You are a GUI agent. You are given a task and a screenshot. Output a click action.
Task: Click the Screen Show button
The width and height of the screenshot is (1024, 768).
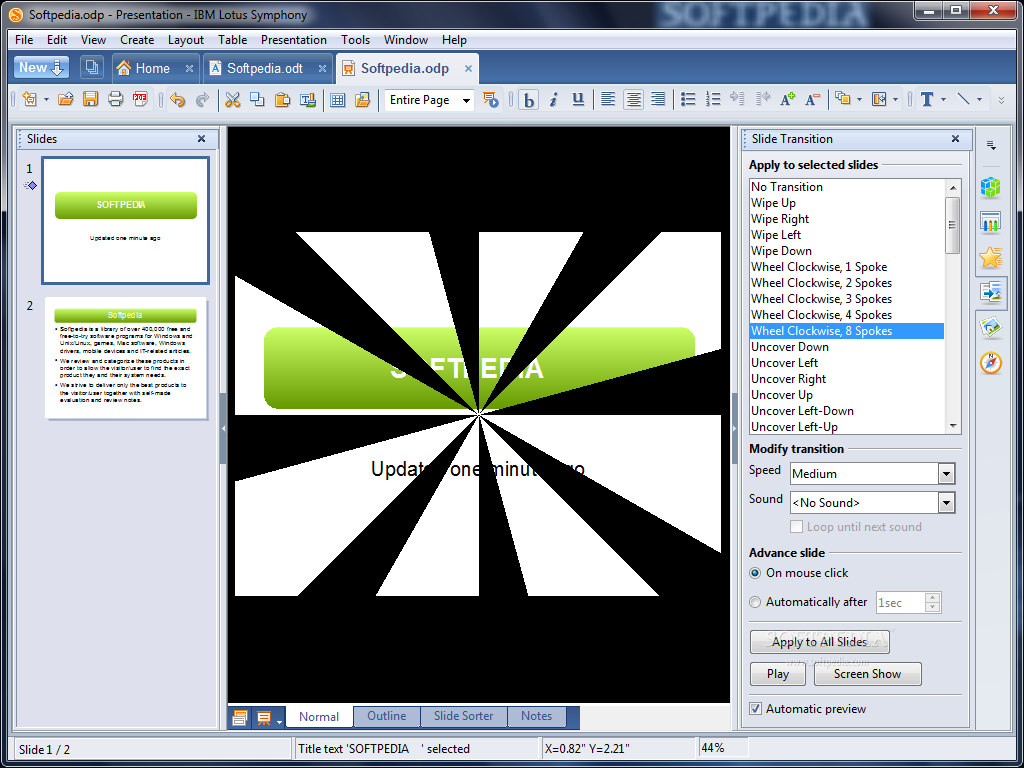click(x=867, y=674)
